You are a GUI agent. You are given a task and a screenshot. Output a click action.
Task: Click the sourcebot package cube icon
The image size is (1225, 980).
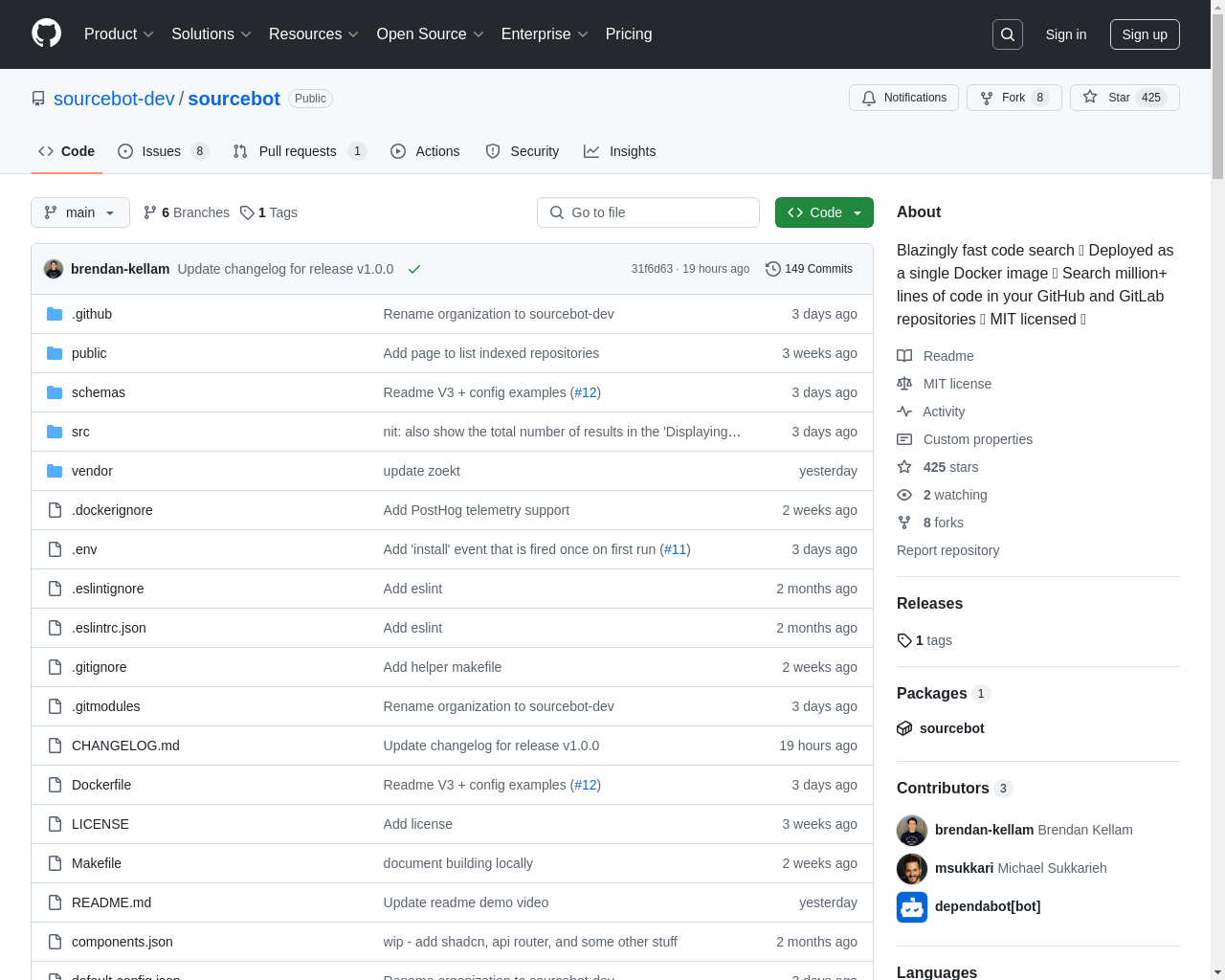pyautogui.click(x=904, y=728)
